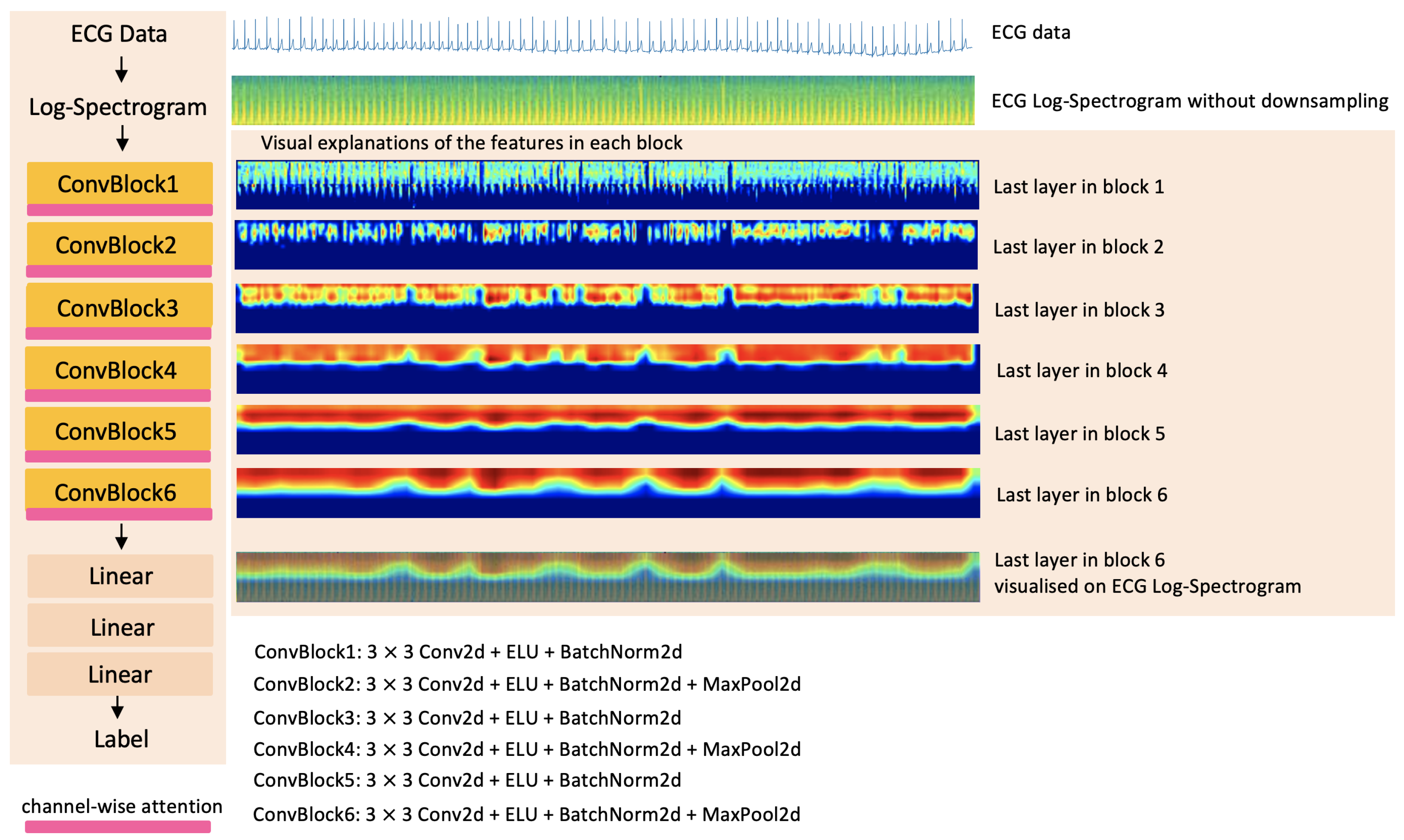The height and width of the screenshot is (840, 1404).
Task: Click the first Linear layer box
Action: point(120,576)
